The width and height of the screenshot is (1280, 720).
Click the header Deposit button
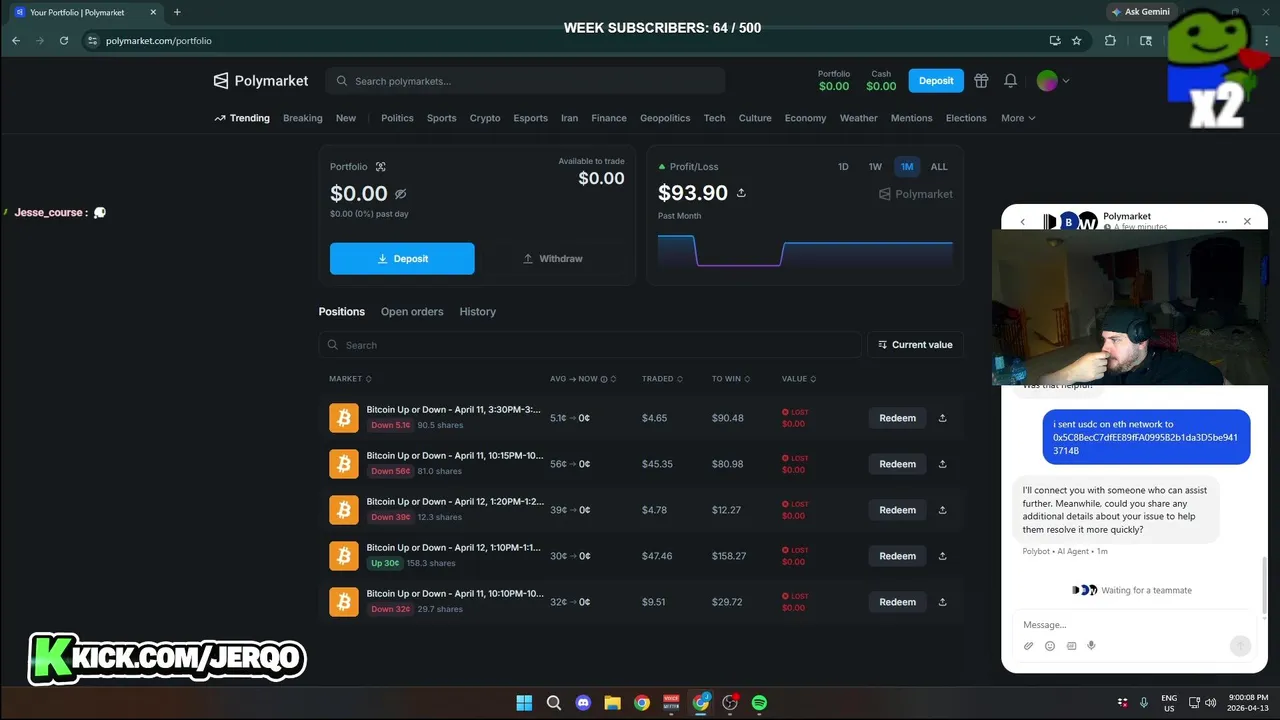click(x=936, y=81)
